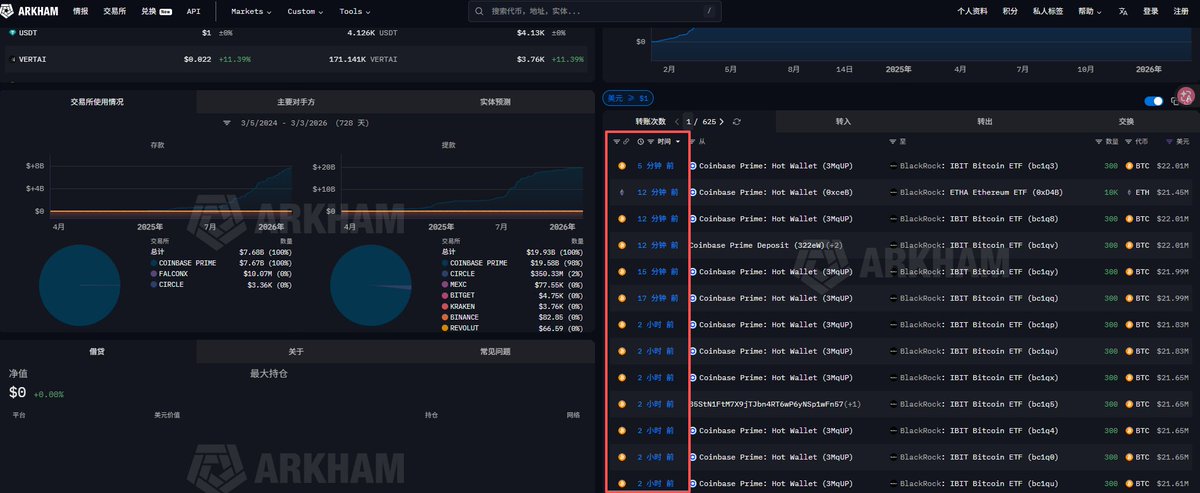The image size is (1200, 493).
Task: Click the filter icon next to 至 column
Action: [x=893, y=141]
